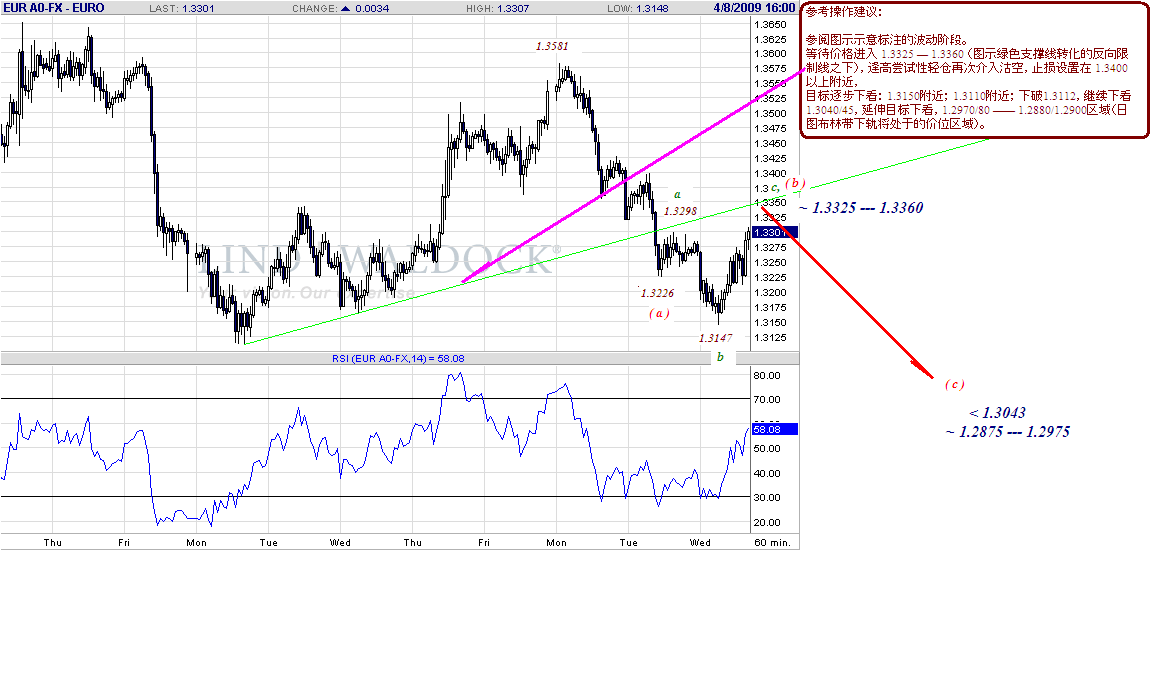Click the LOW: 1.3148 header value
The height and width of the screenshot is (682, 1151).
pos(638,8)
